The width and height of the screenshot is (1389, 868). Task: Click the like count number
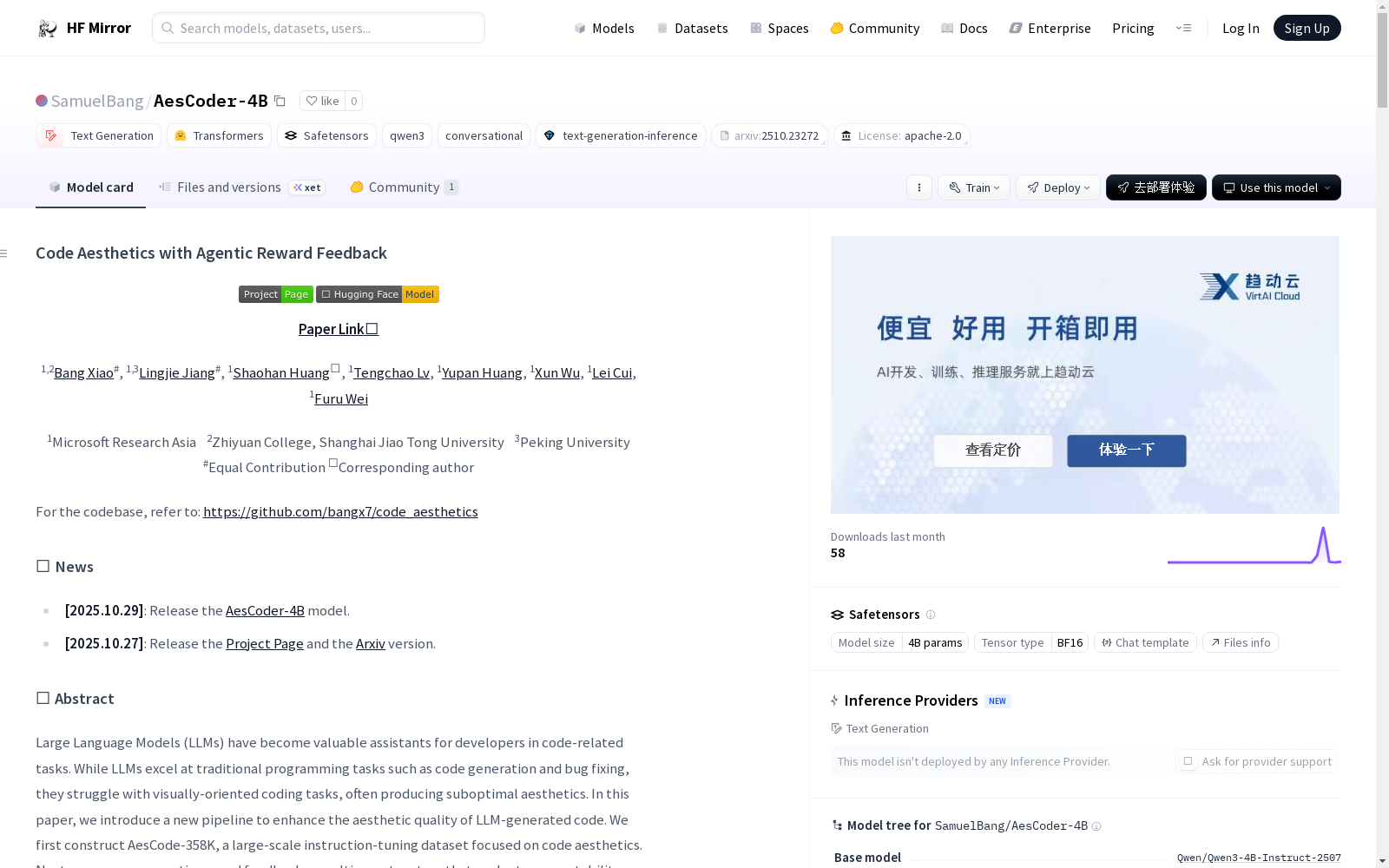[x=353, y=101]
